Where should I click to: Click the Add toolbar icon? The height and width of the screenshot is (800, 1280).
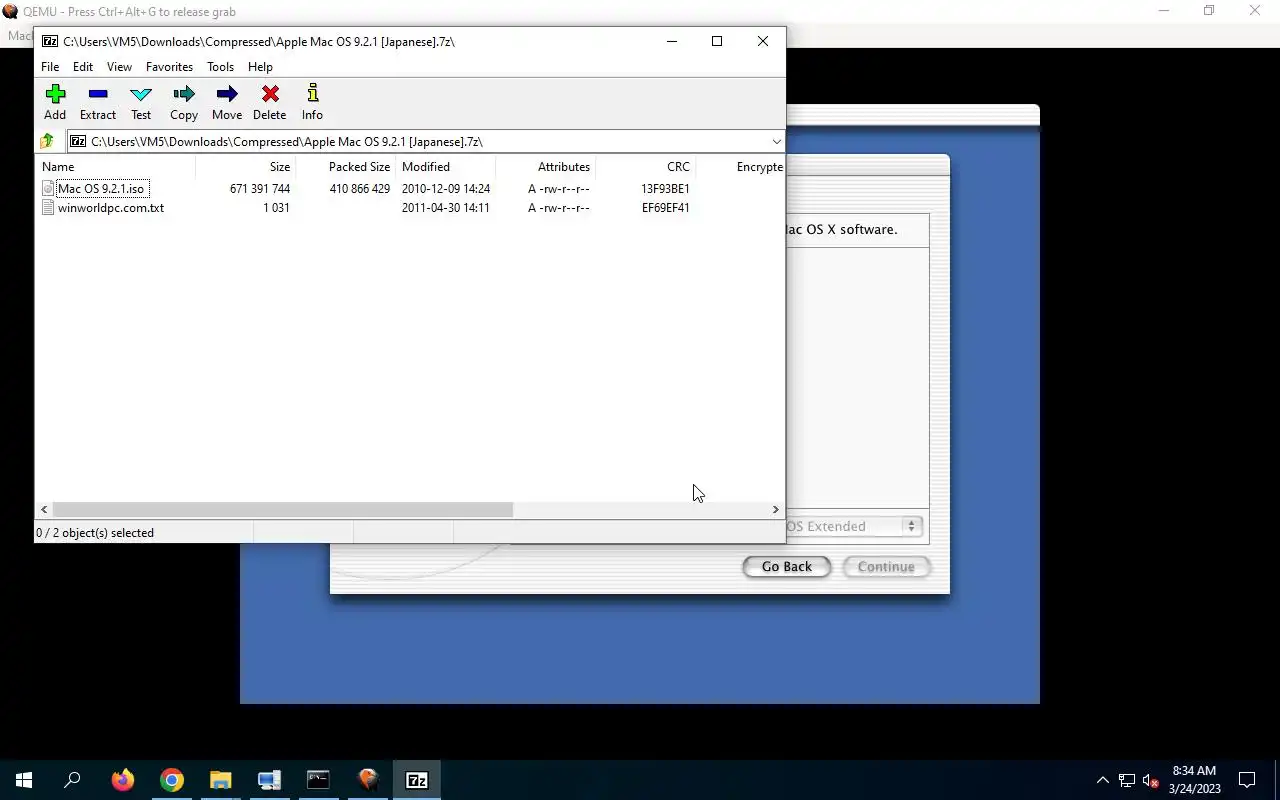[x=55, y=102]
